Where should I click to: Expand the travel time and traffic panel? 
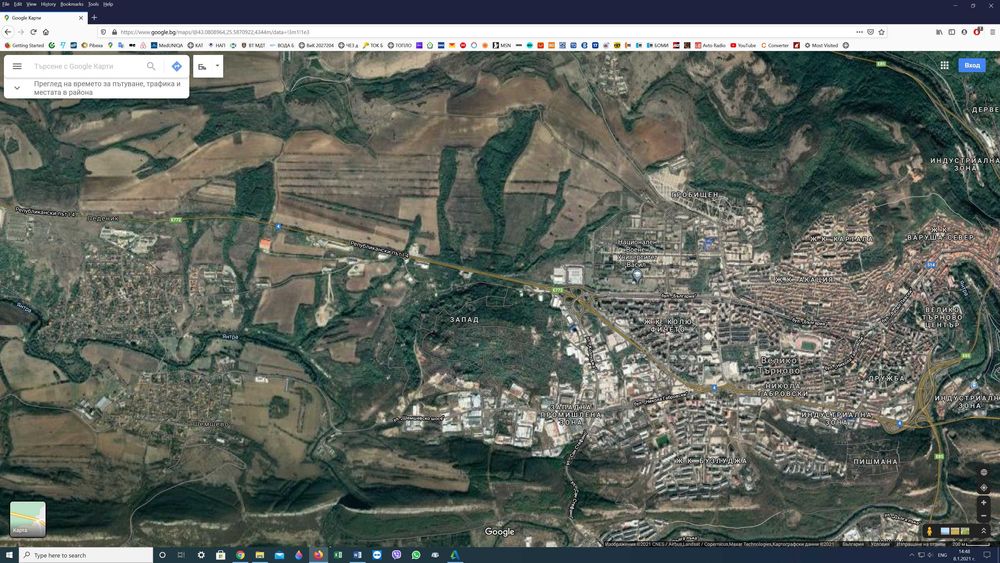[17, 88]
